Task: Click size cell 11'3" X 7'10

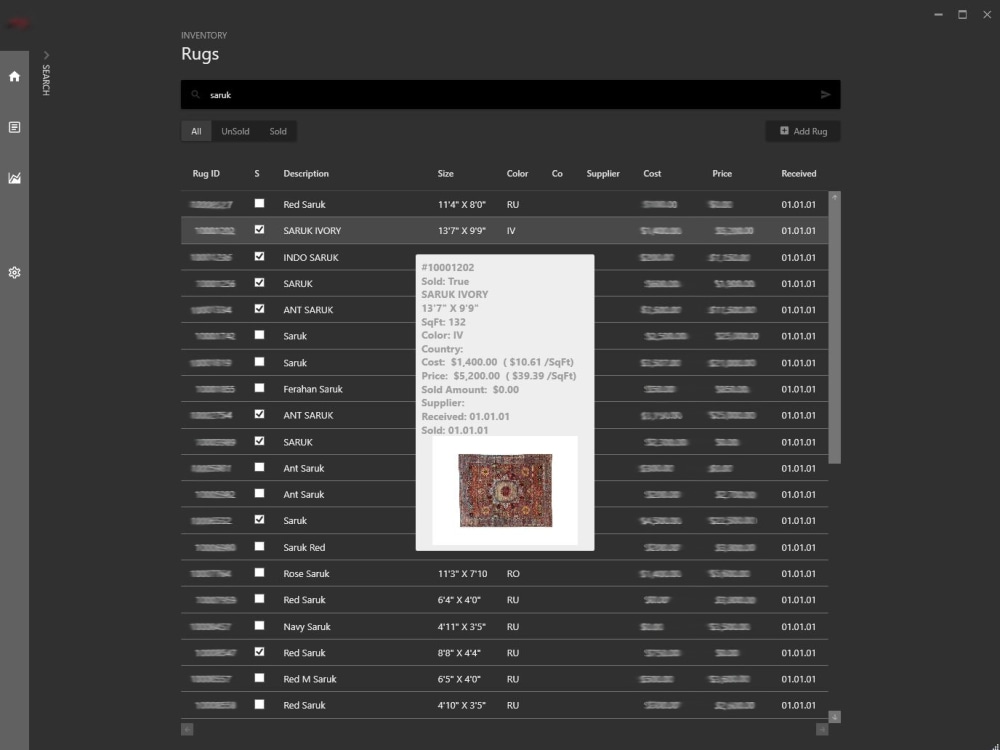Action: (462, 574)
